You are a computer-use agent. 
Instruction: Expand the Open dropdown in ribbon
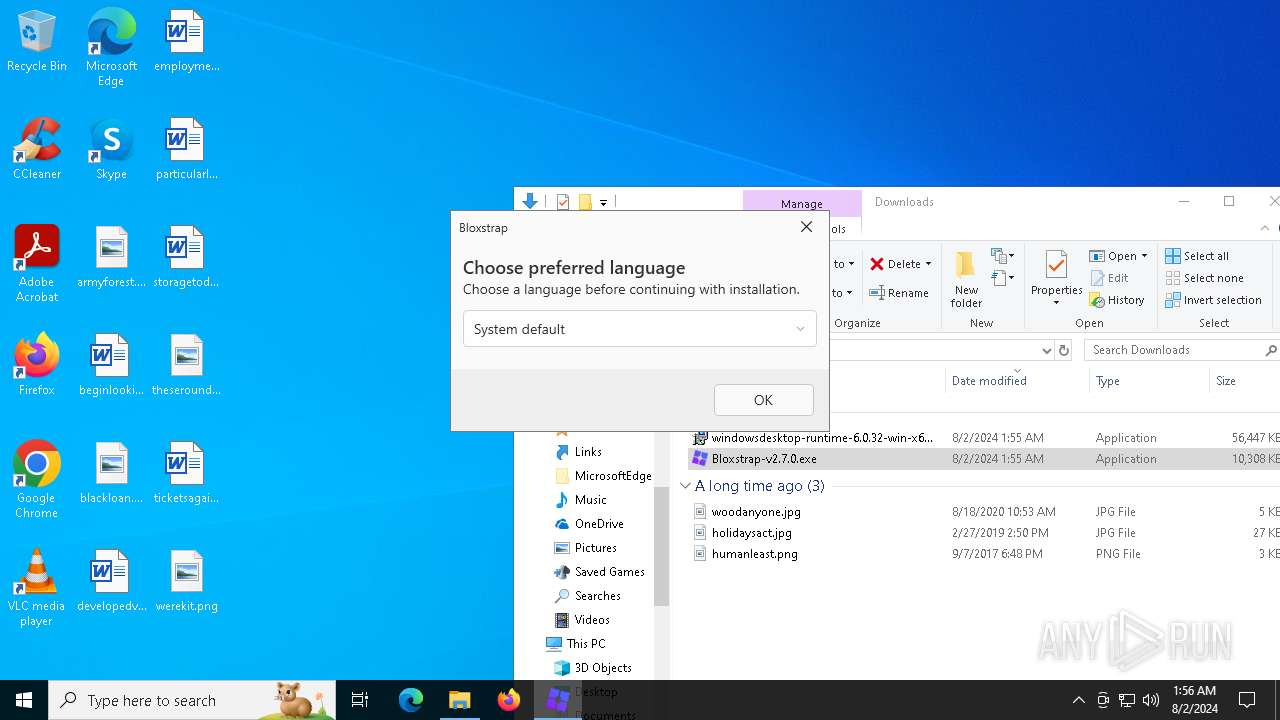(1144, 256)
